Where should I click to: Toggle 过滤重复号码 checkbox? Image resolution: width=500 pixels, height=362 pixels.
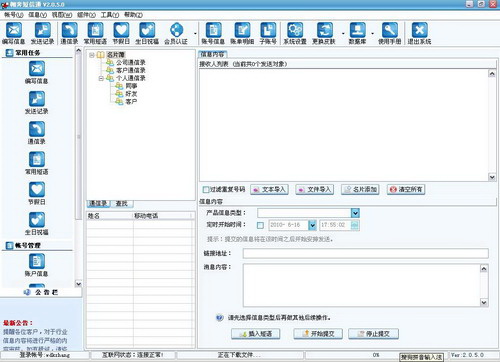click(206, 189)
